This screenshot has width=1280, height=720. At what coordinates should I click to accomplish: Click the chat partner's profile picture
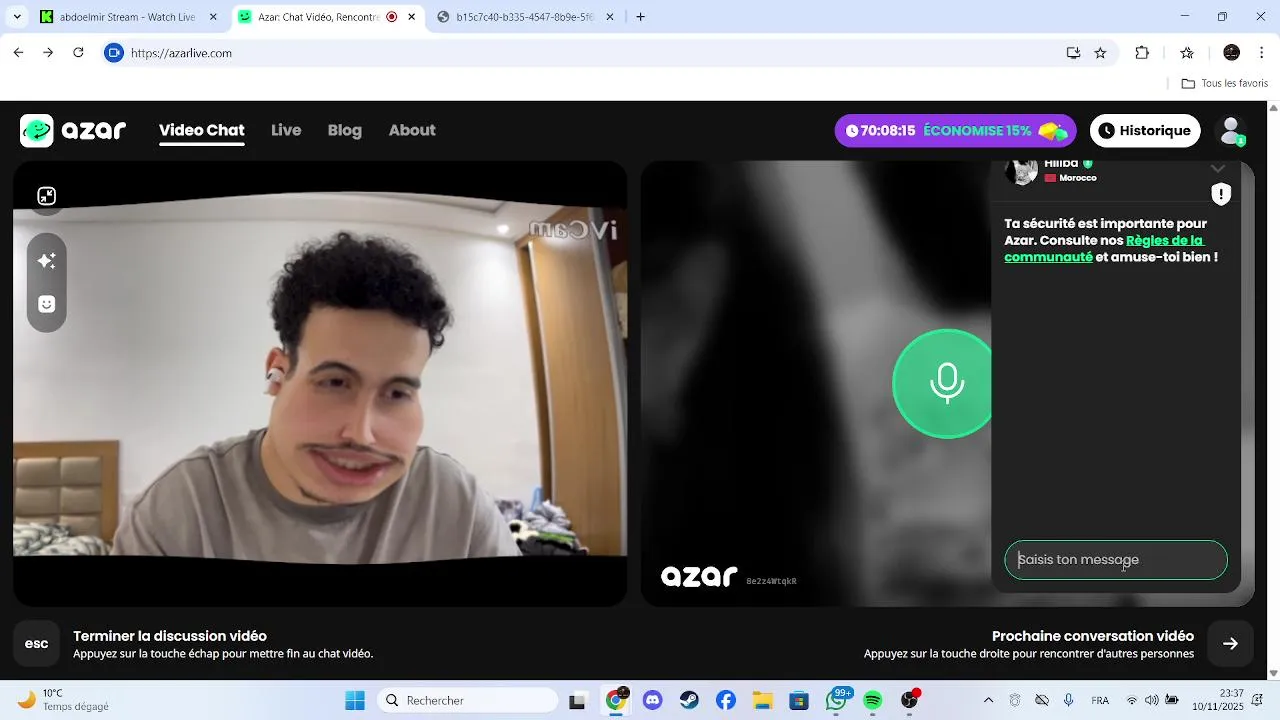pos(1021,171)
